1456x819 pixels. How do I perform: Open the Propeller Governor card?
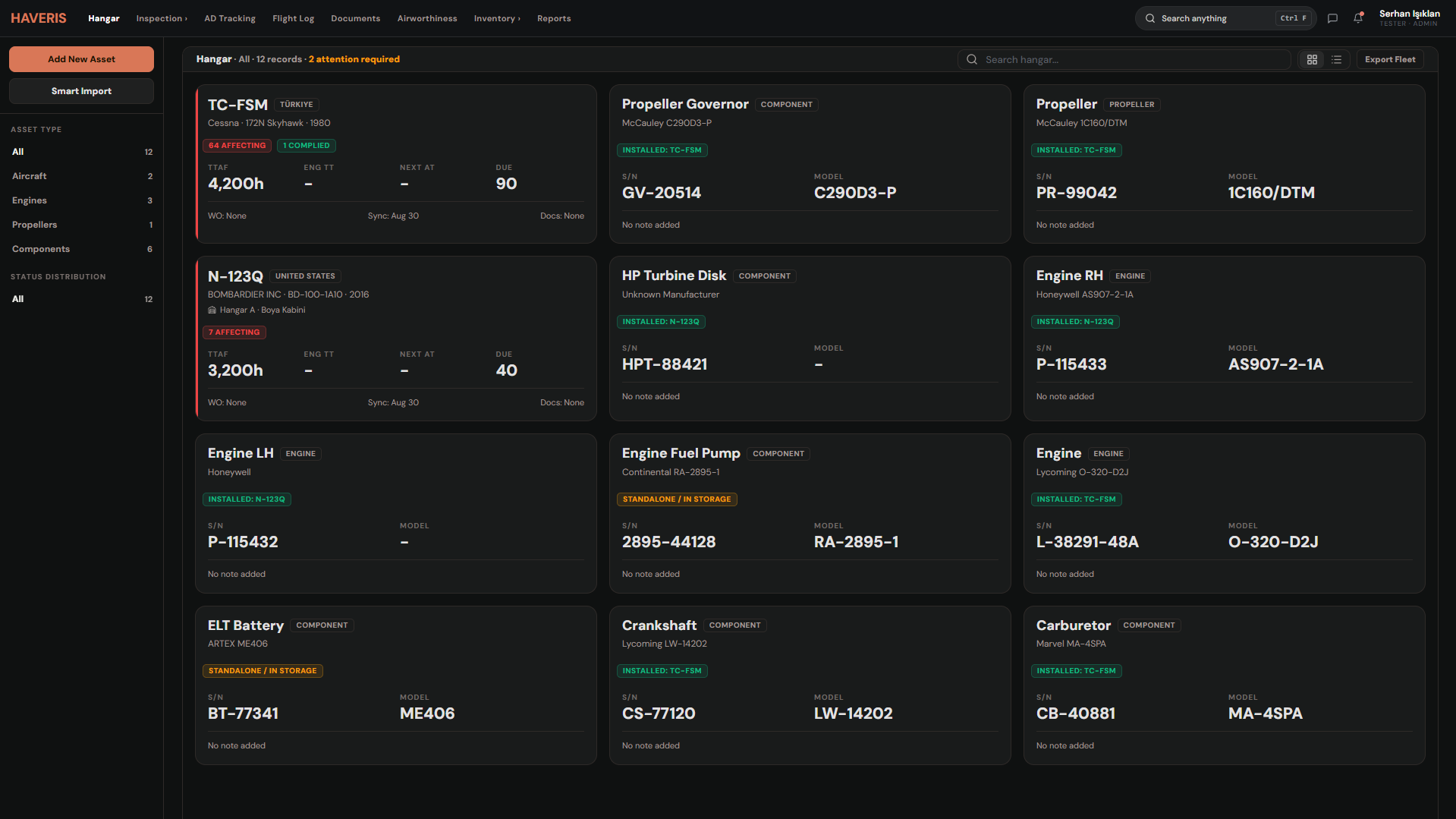click(x=810, y=164)
